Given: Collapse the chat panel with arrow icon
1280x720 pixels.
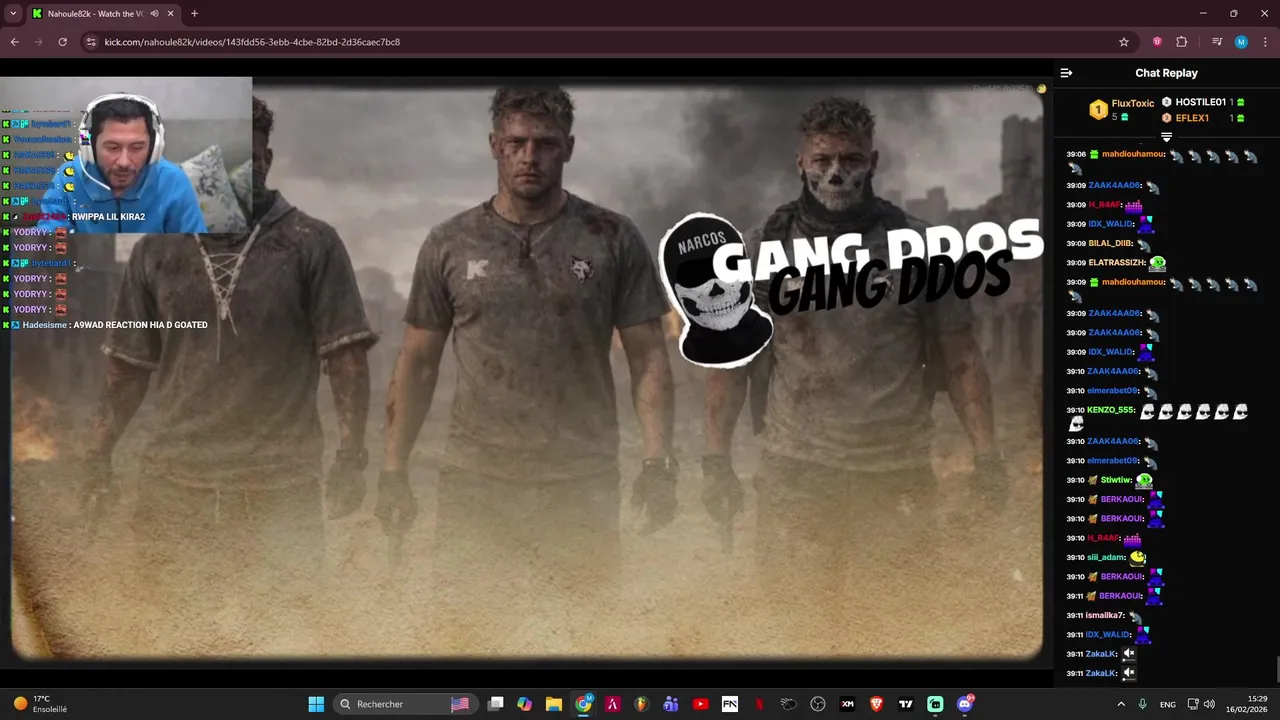Looking at the screenshot, I should tap(1066, 73).
